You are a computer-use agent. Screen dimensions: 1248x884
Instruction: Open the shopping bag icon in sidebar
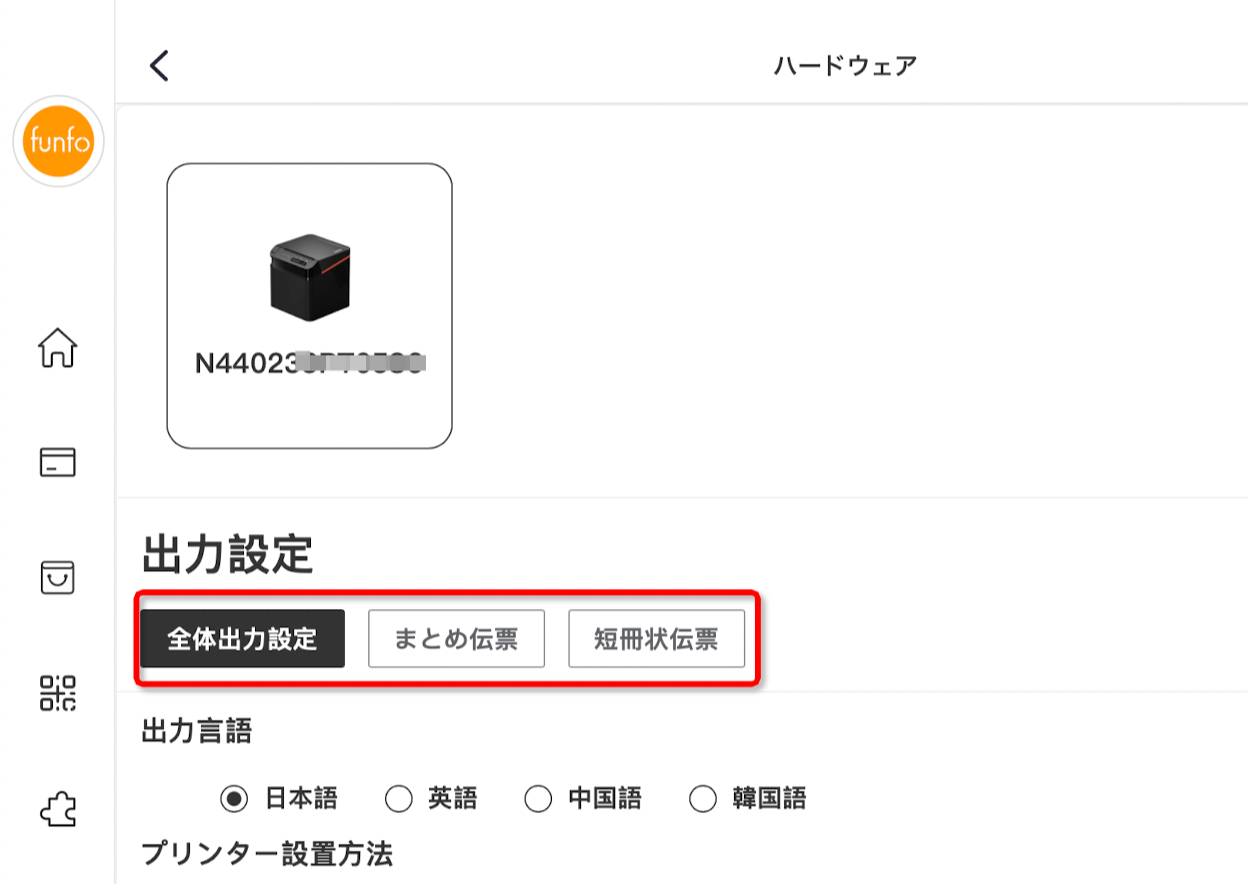(58, 577)
